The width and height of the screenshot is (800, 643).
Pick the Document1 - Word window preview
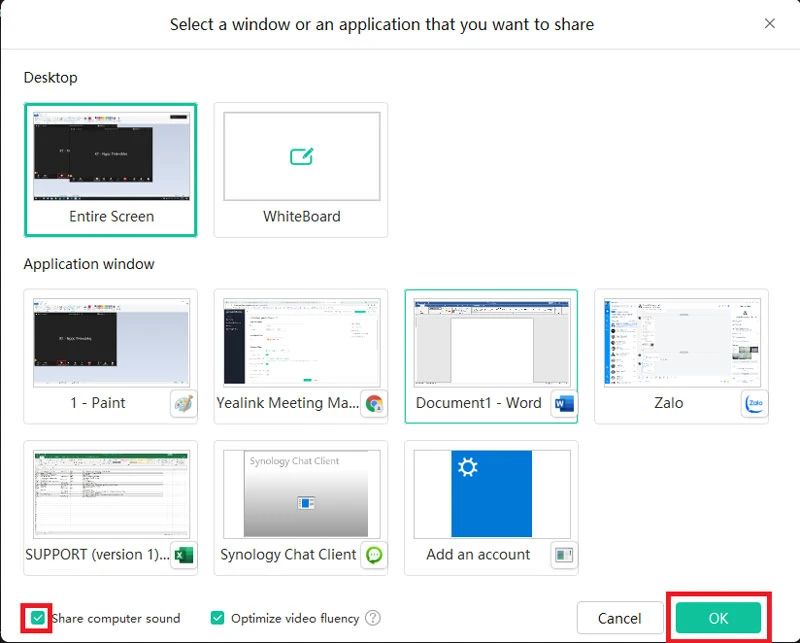click(x=491, y=341)
